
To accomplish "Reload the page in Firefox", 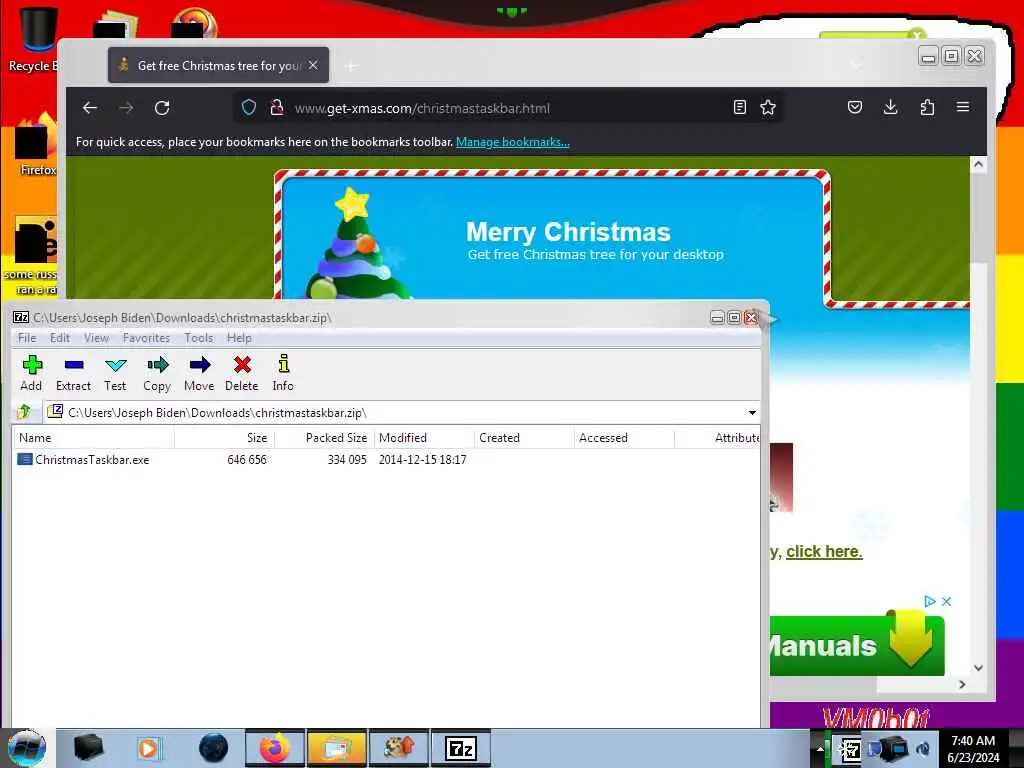I will pos(162,108).
